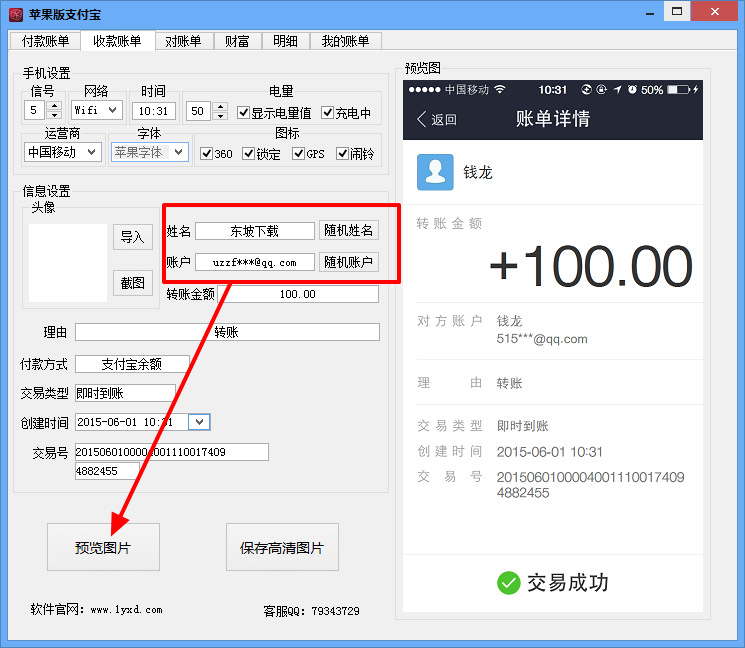The image size is (745, 648).
Task: Open the 明细 tab
Action: 286,41
